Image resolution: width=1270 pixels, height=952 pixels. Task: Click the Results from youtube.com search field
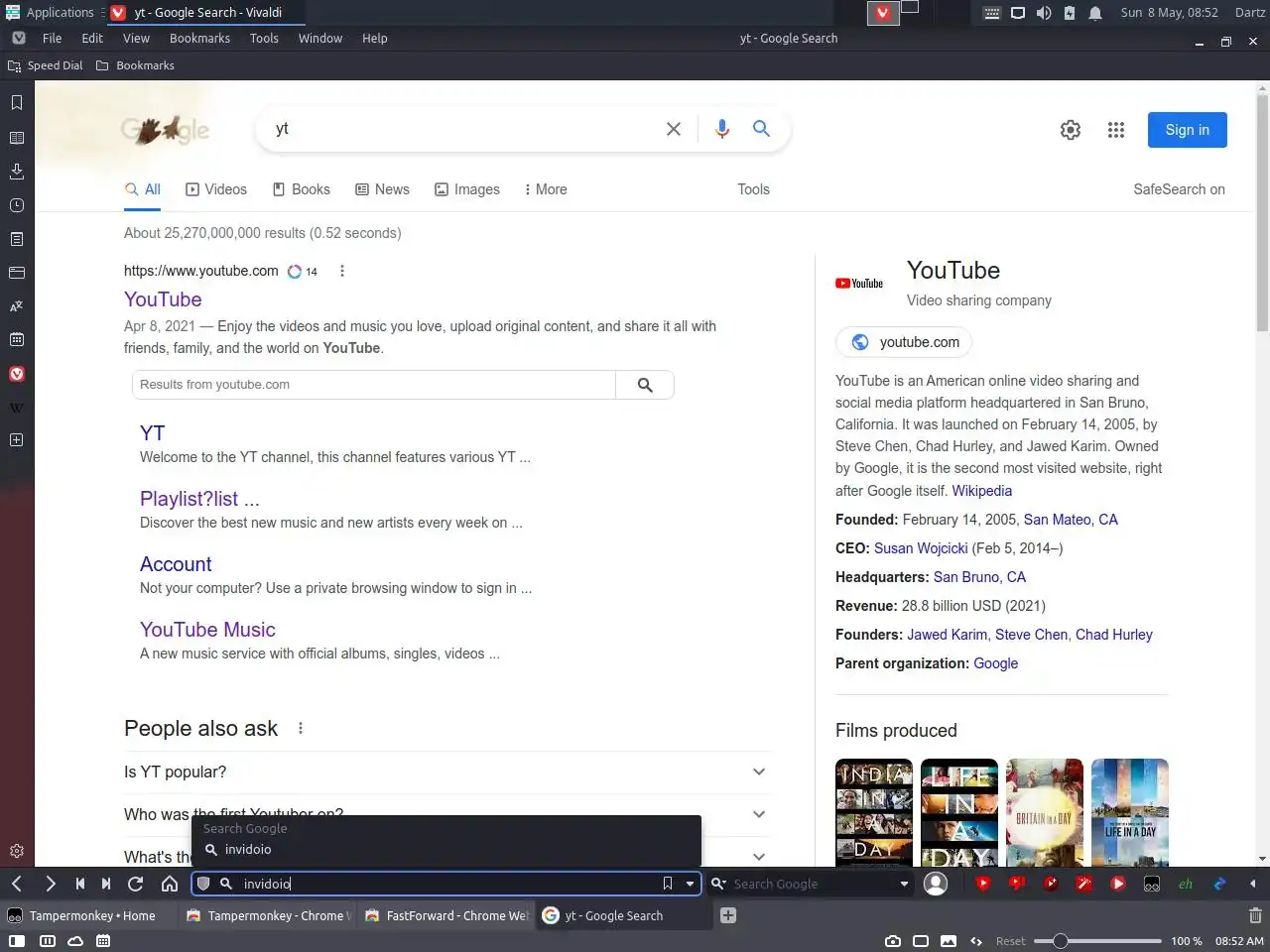(x=373, y=385)
